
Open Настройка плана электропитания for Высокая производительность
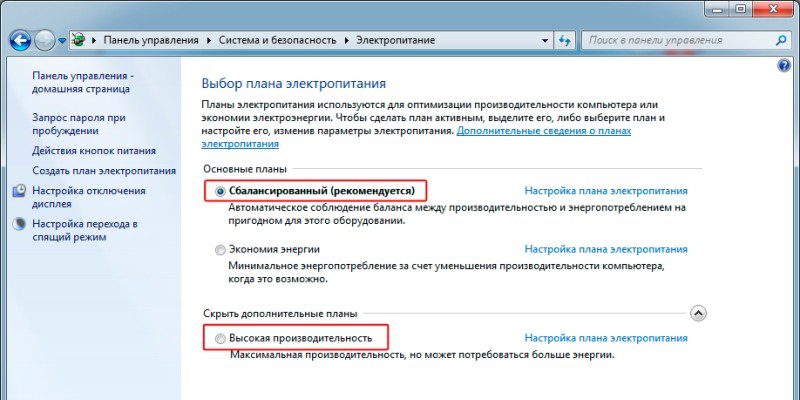coord(606,338)
